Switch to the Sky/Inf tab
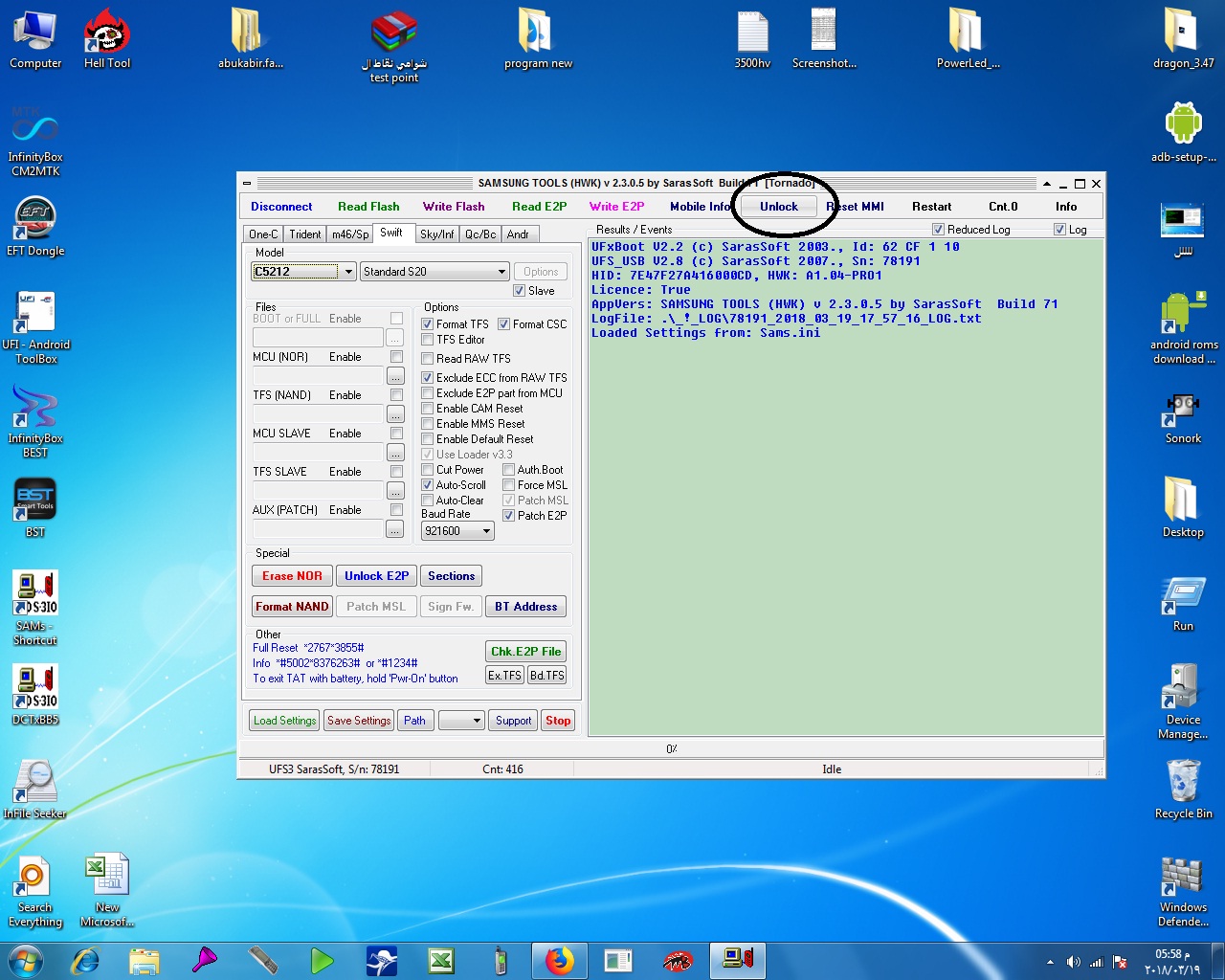This screenshot has width=1225, height=980. pos(437,234)
